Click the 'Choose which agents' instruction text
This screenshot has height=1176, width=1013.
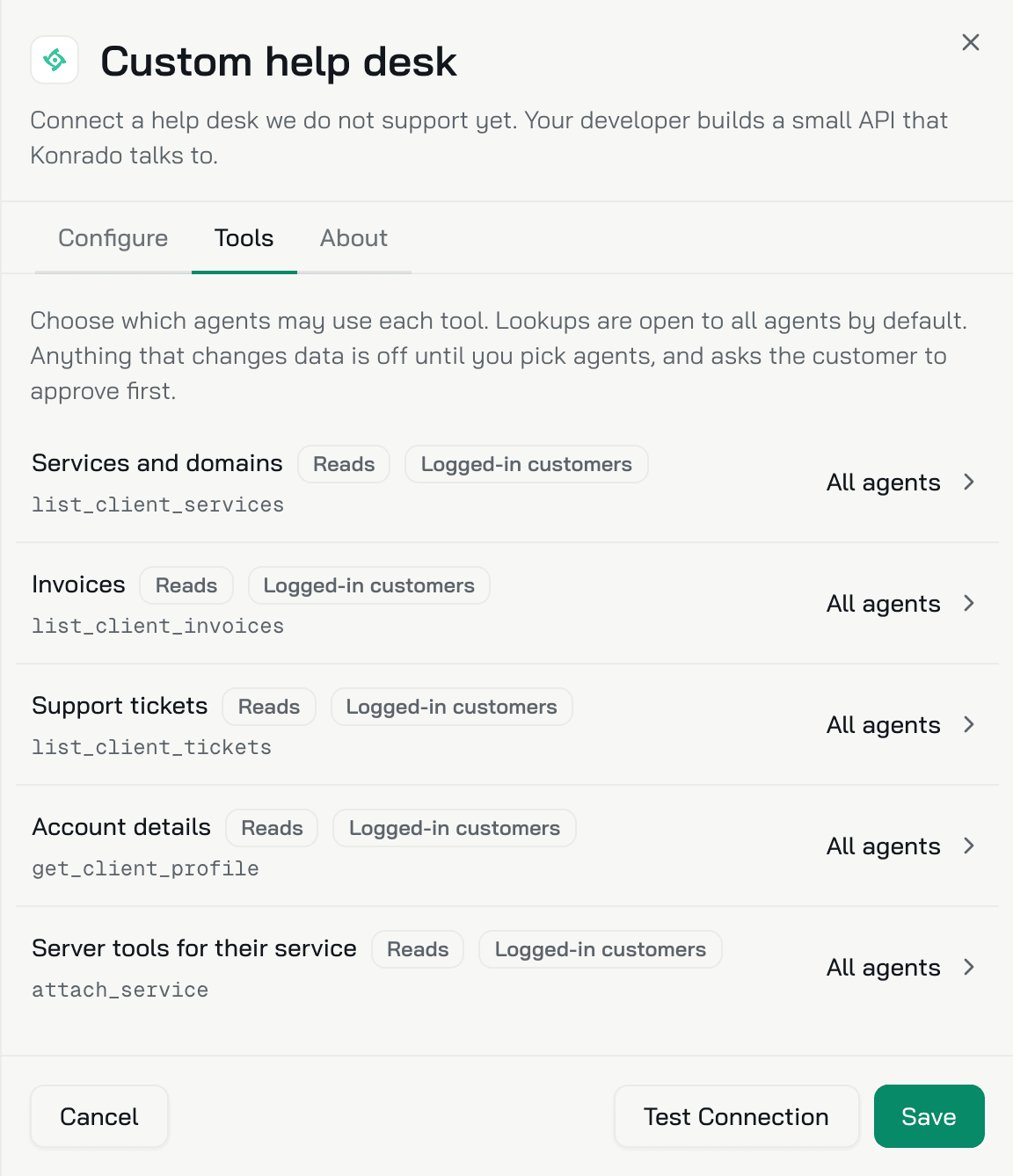[x=499, y=356]
